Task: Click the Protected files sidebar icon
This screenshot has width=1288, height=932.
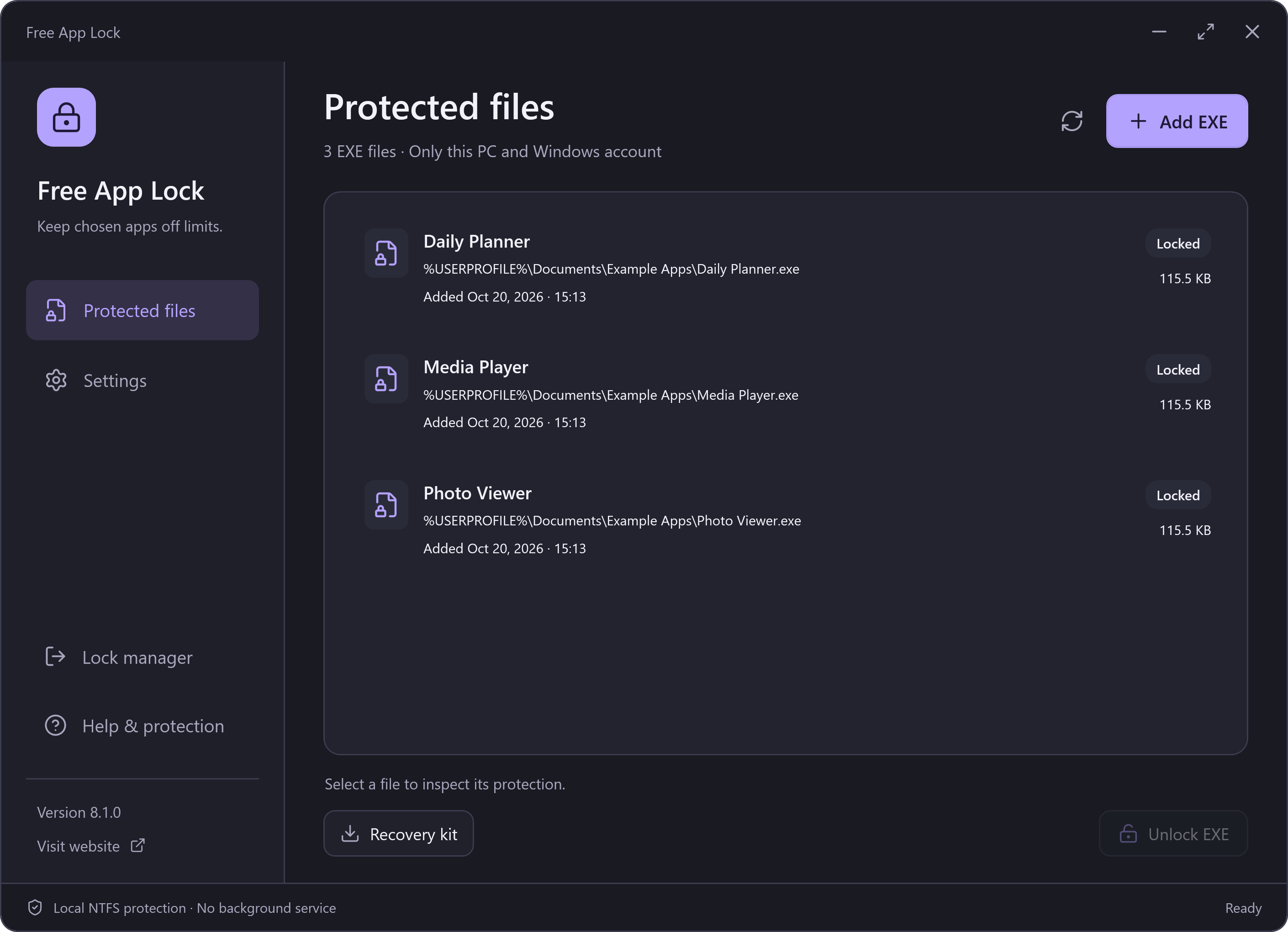Action: click(x=56, y=311)
